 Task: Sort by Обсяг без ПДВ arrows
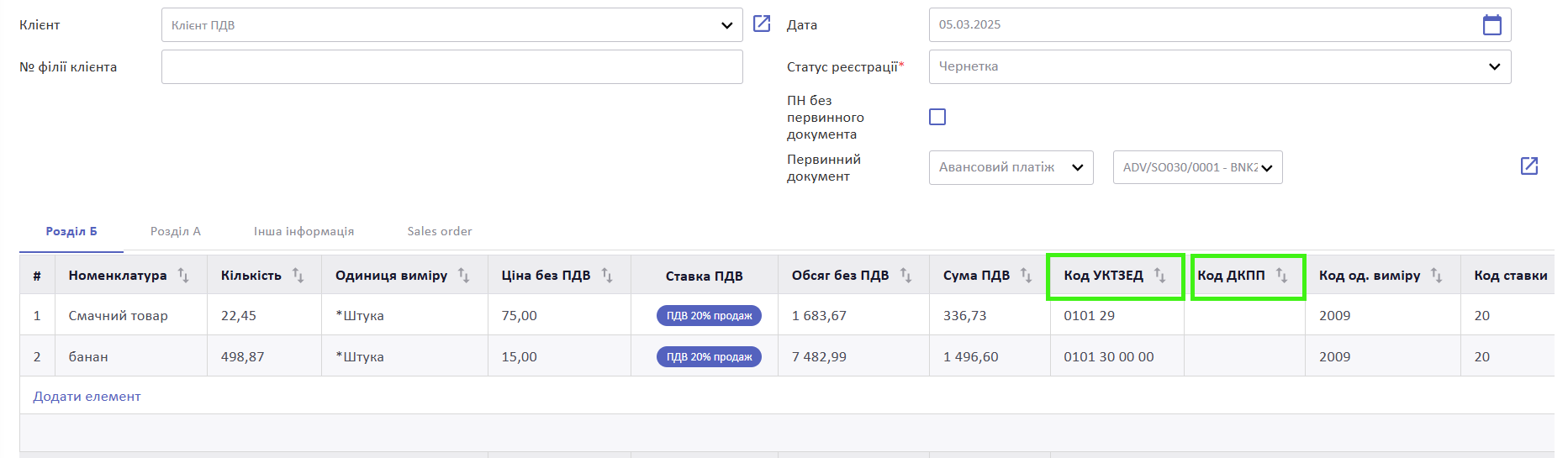coord(905,276)
